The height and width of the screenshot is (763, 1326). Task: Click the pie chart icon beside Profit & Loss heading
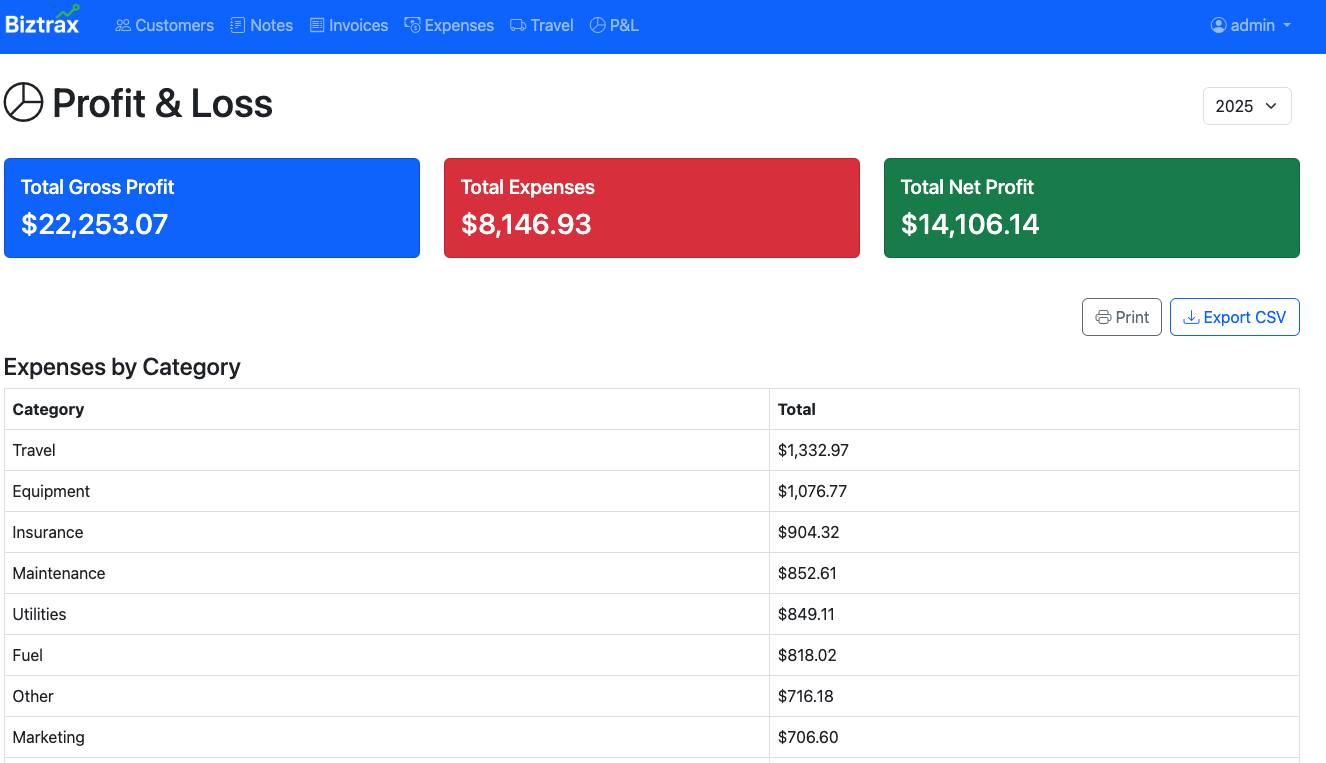[x=22, y=102]
